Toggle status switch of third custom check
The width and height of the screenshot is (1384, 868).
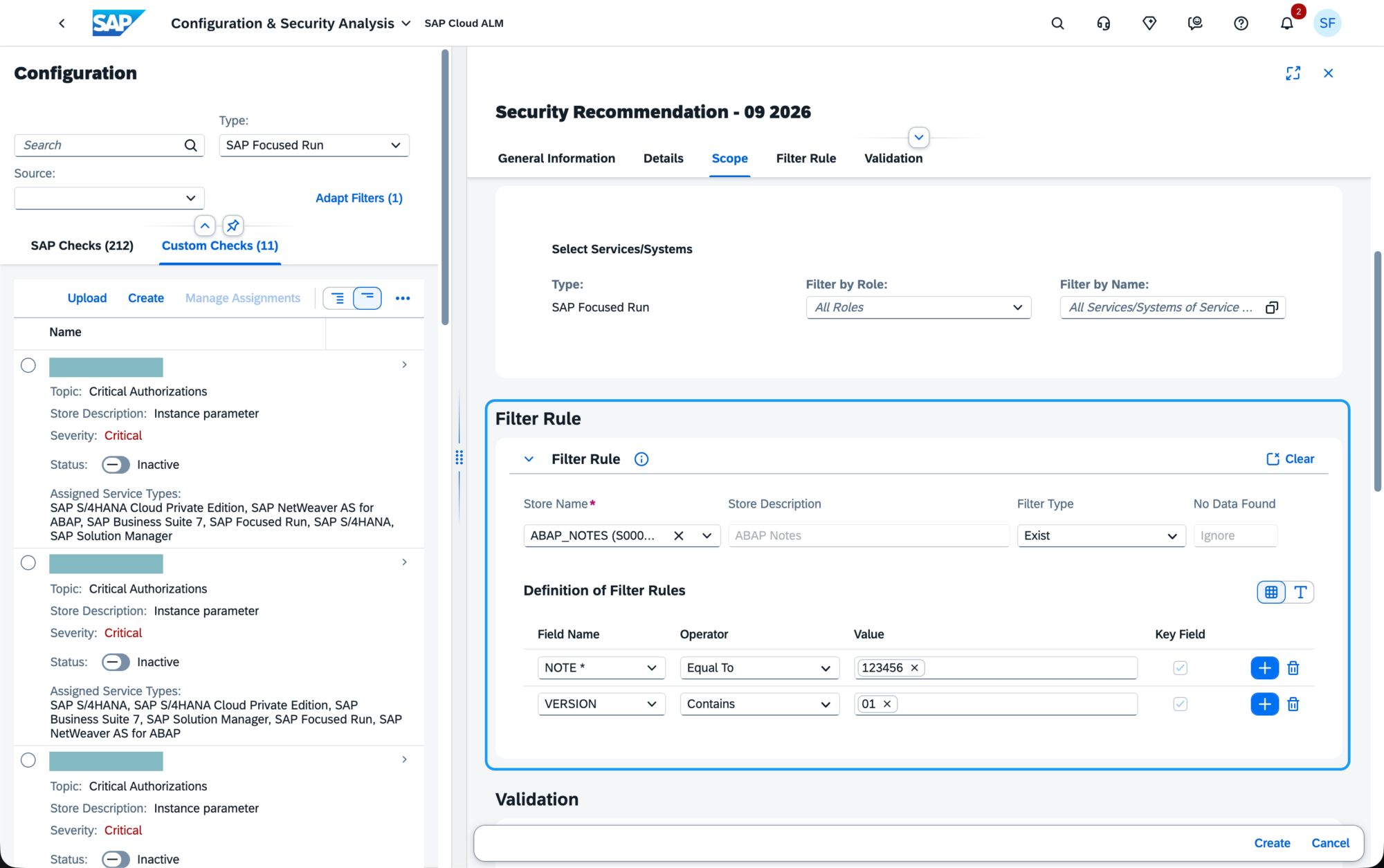point(116,859)
